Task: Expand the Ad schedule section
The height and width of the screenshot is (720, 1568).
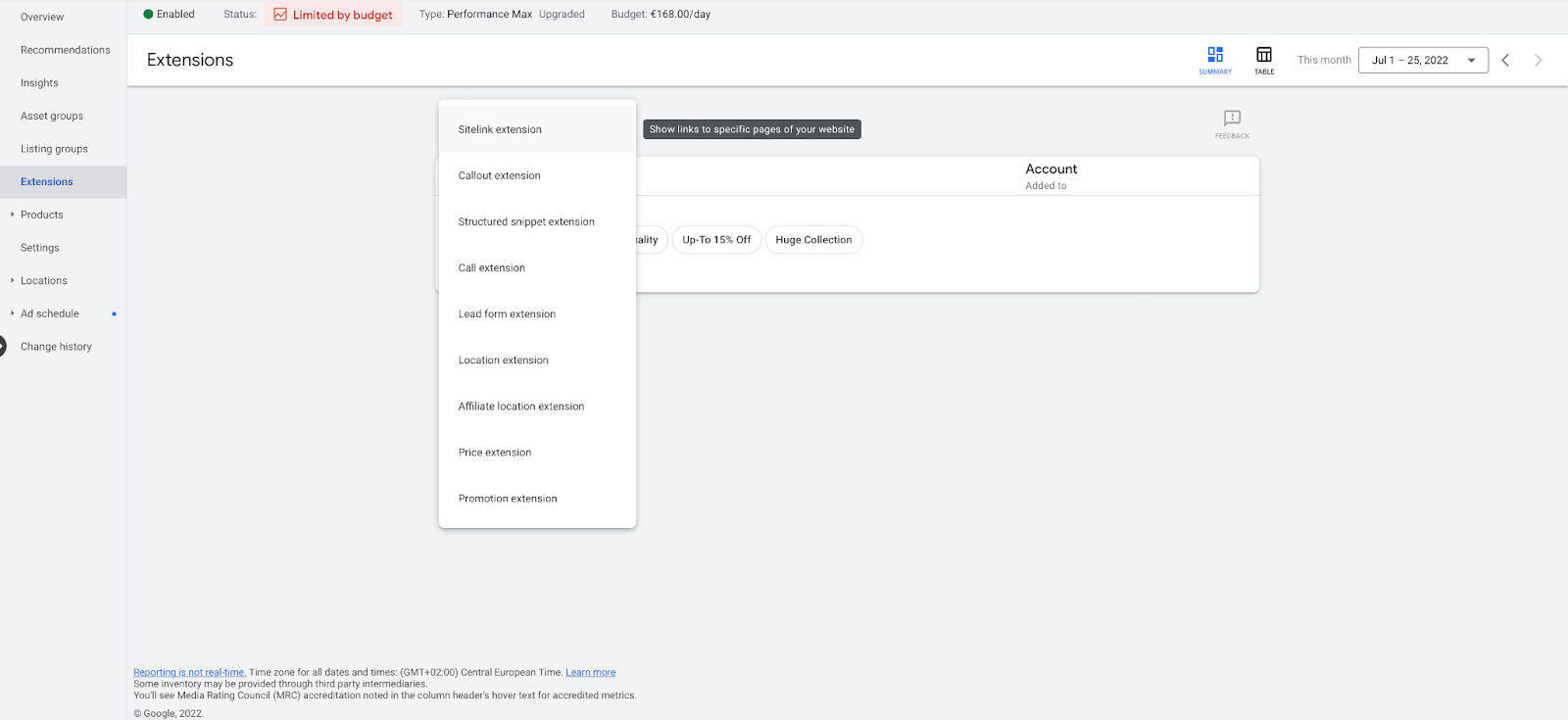Action: (x=12, y=313)
